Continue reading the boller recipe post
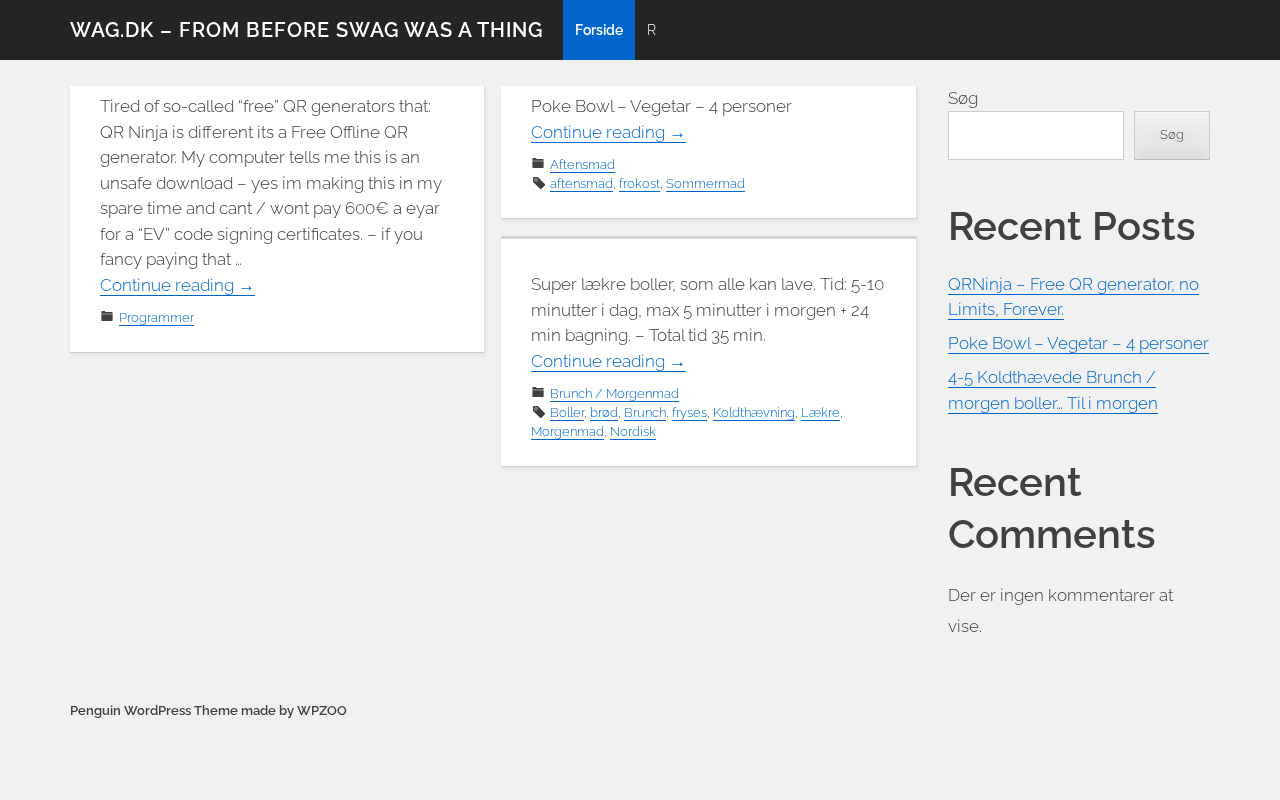This screenshot has height=800, width=1280. point(608,362)
